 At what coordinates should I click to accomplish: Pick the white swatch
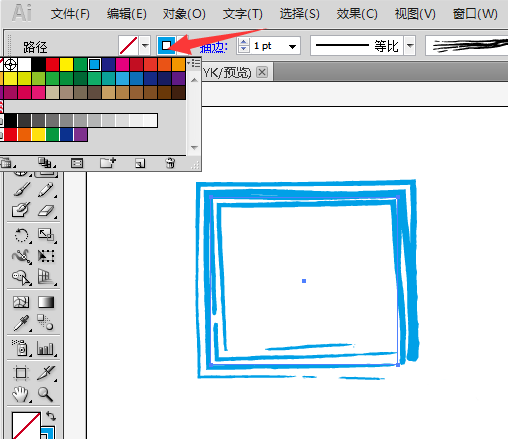pos(24,64)
